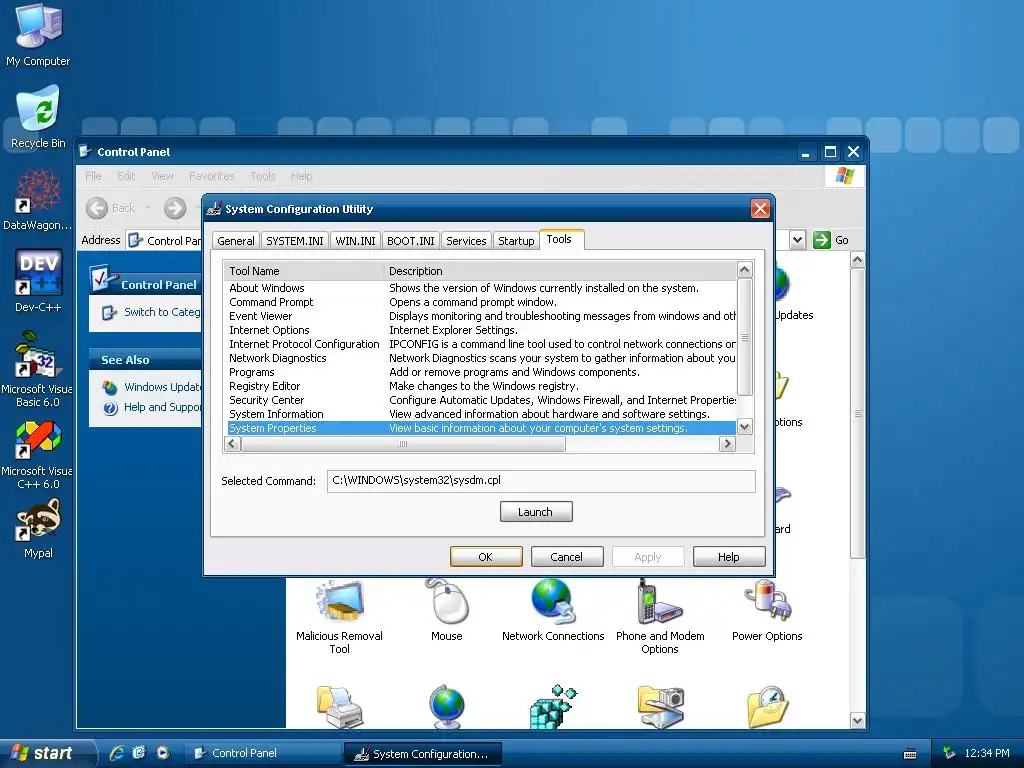Select the Mypal browser shortcut
Image resolution: width=1024 pixels, height=768 pixels.
pos(38,529)
